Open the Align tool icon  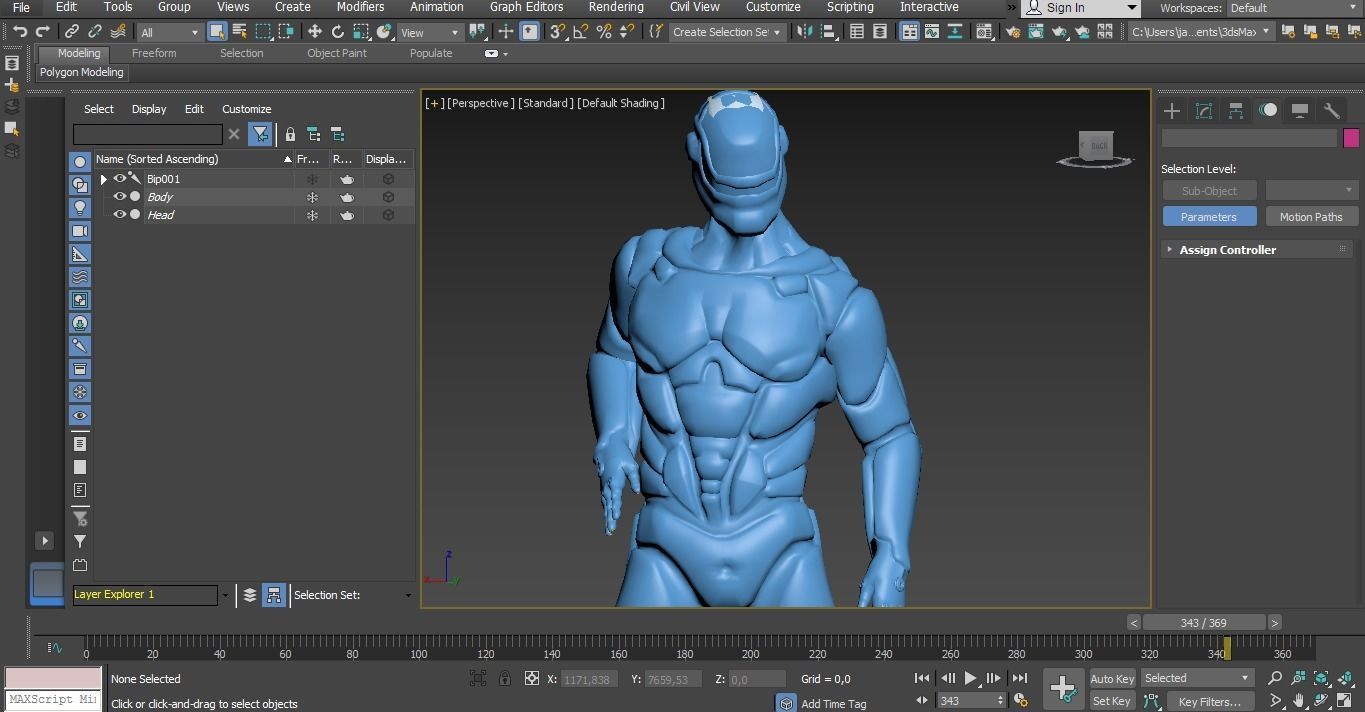[828, 32]
